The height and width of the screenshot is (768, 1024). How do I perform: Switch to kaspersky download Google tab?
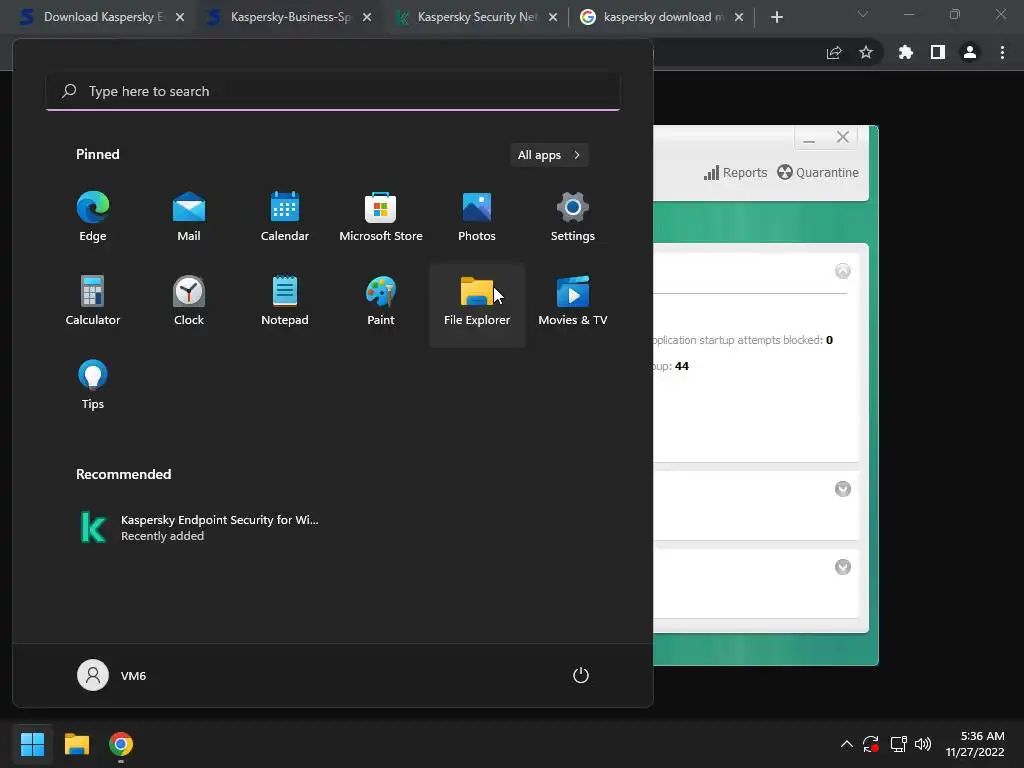point(660,17)
